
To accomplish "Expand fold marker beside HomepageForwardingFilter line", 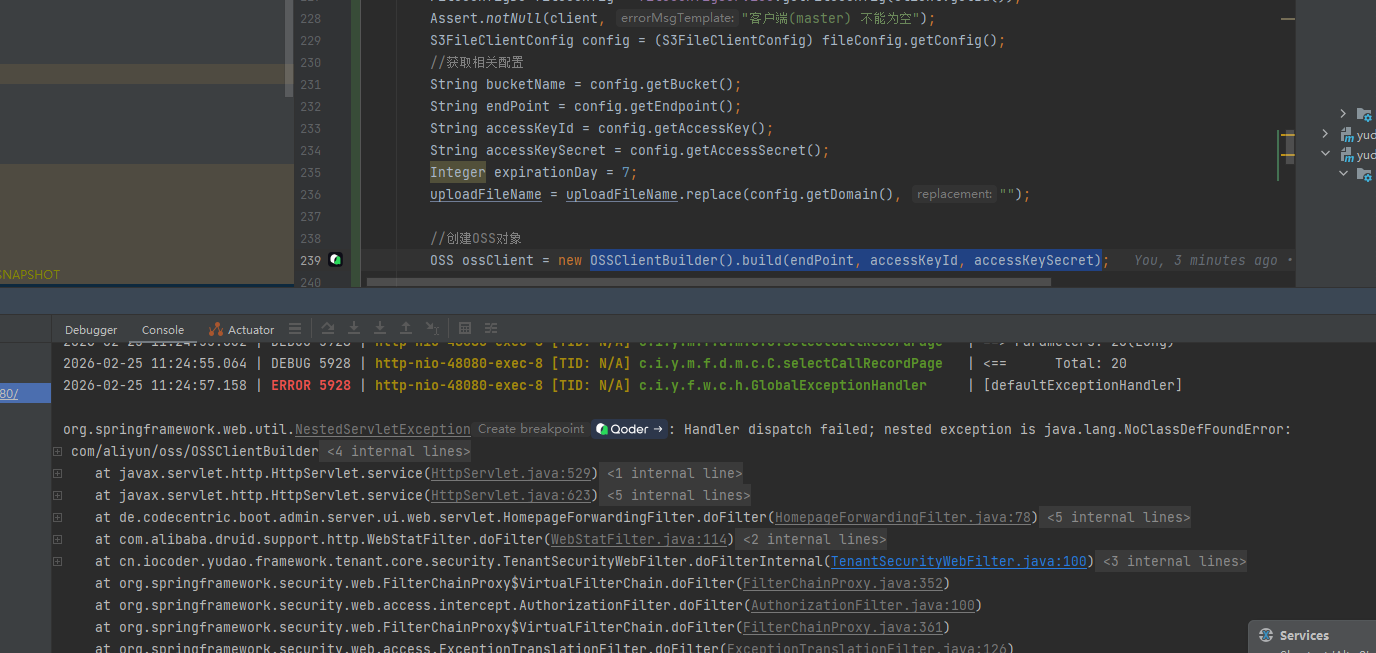I will point(58,518).
